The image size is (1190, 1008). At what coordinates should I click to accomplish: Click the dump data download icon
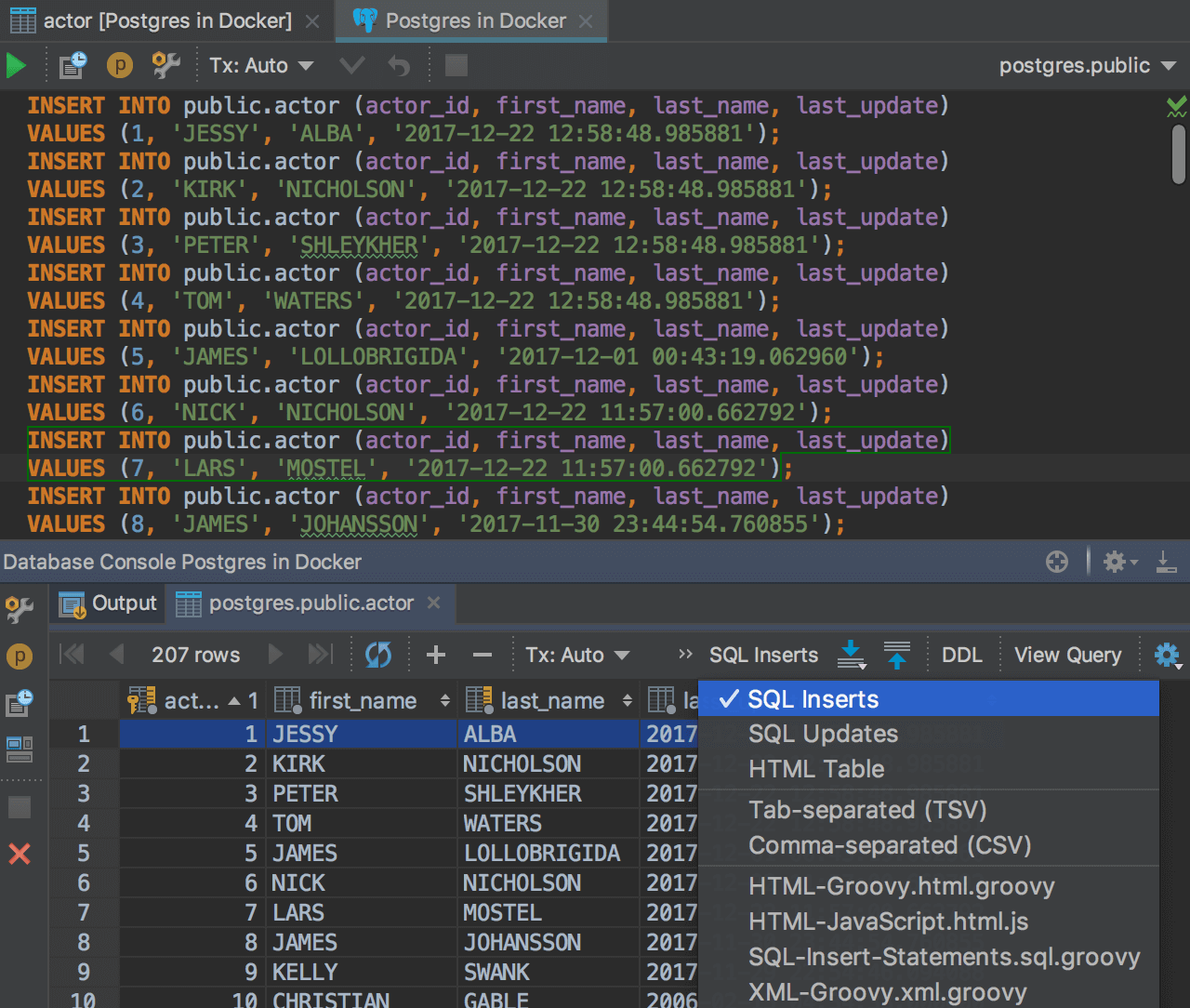[x=851, y=655]
